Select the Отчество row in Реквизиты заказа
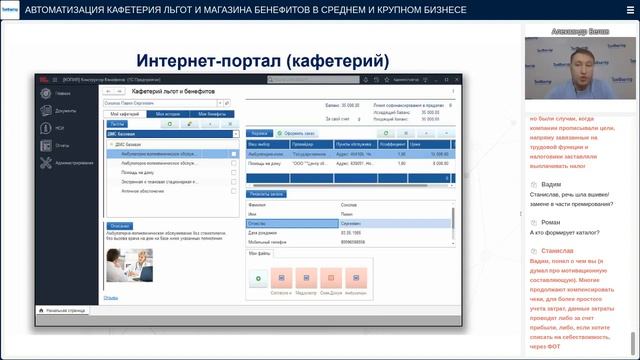The height and width of the screenshot is (360, 640). point(349,223)
